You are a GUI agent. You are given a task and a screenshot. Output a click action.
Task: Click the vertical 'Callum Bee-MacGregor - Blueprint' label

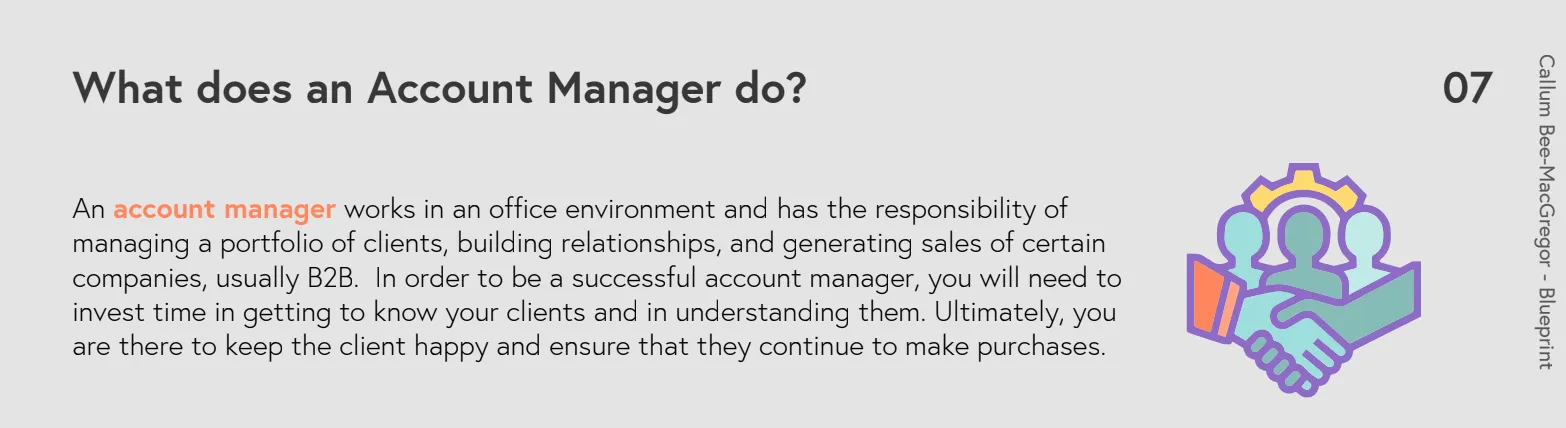click(1545, 213)
